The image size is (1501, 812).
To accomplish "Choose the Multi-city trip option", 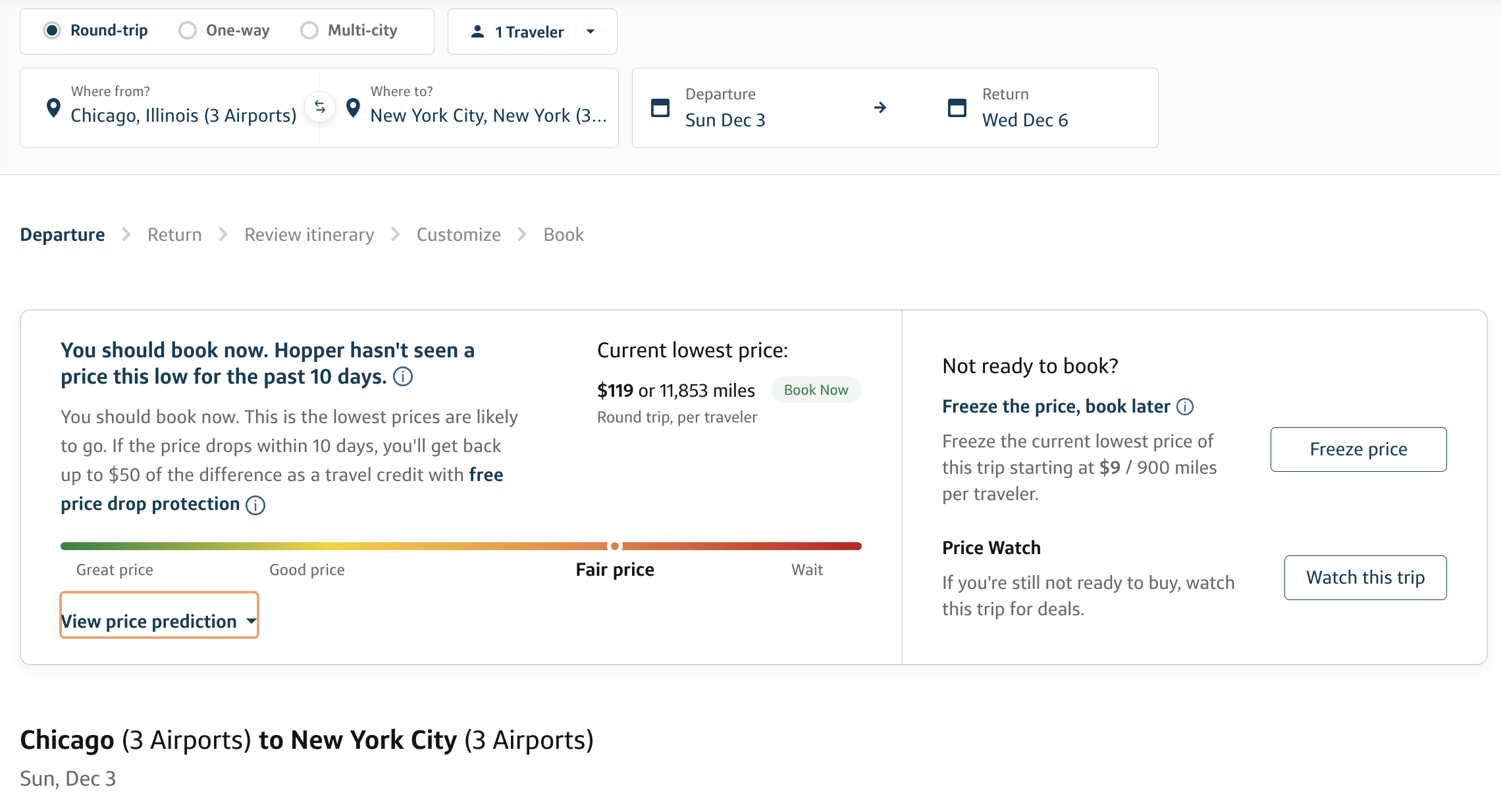I will (x=309, y=30).
